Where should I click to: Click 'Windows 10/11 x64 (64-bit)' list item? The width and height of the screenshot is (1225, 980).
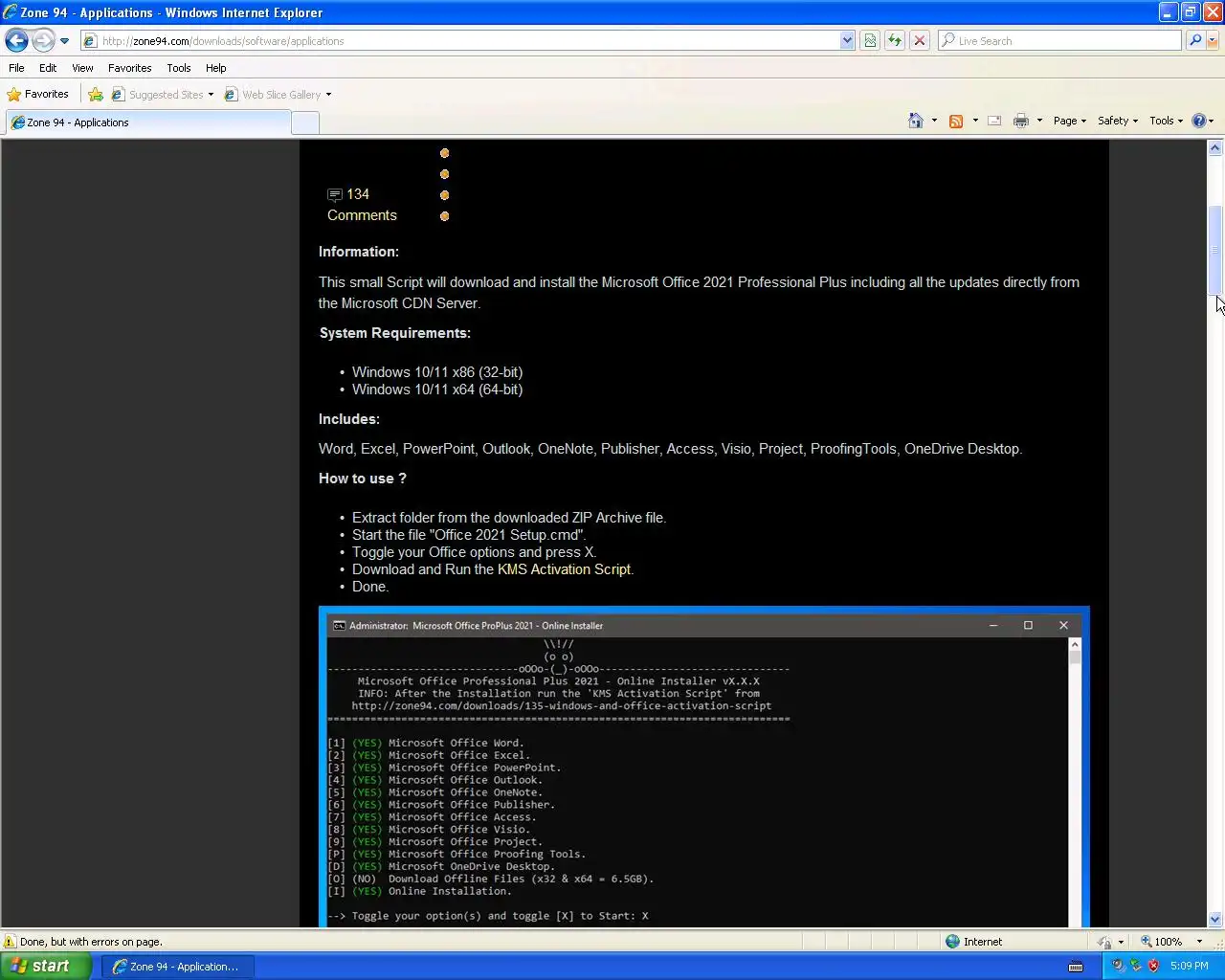pos(437,390)
